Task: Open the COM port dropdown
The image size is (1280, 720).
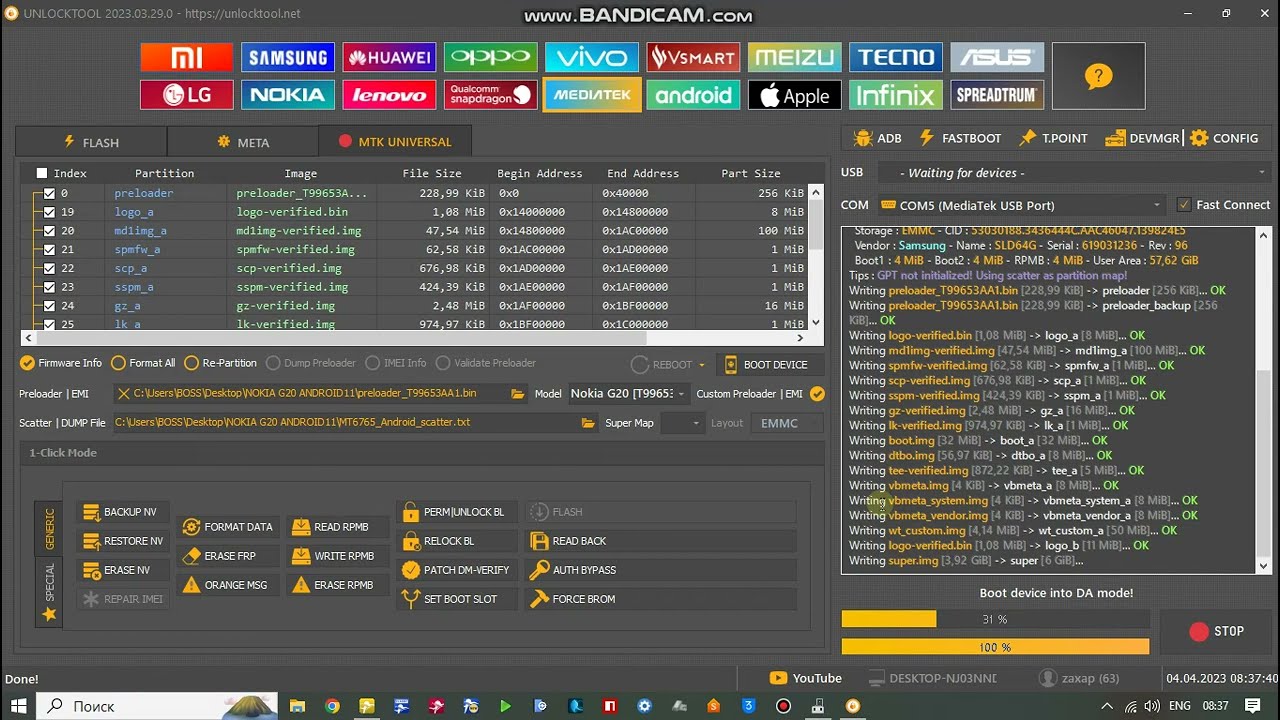Action: [x=1021, y=205]
